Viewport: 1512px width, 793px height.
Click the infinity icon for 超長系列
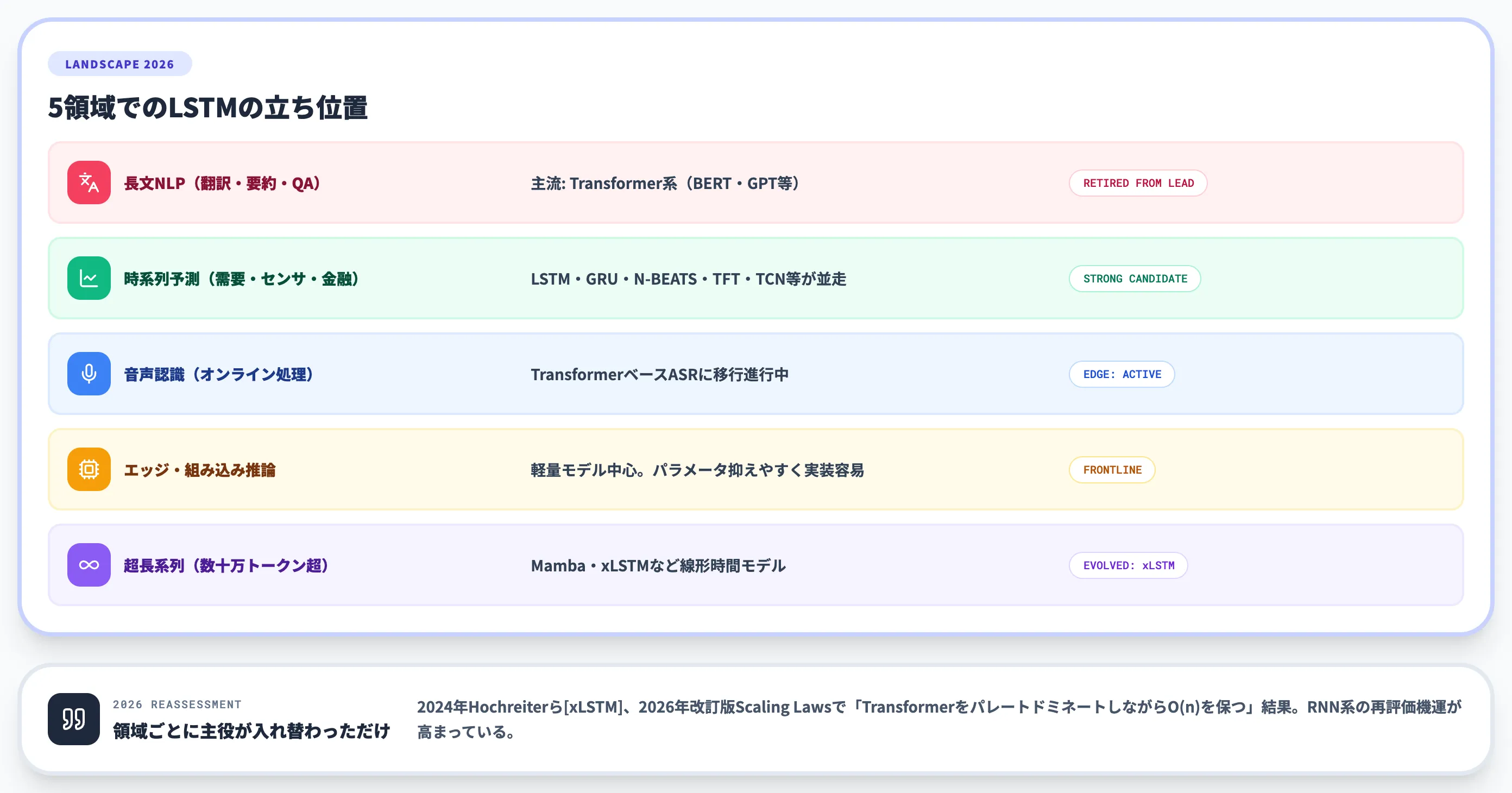pyautogui.click(x=89, y=565)
